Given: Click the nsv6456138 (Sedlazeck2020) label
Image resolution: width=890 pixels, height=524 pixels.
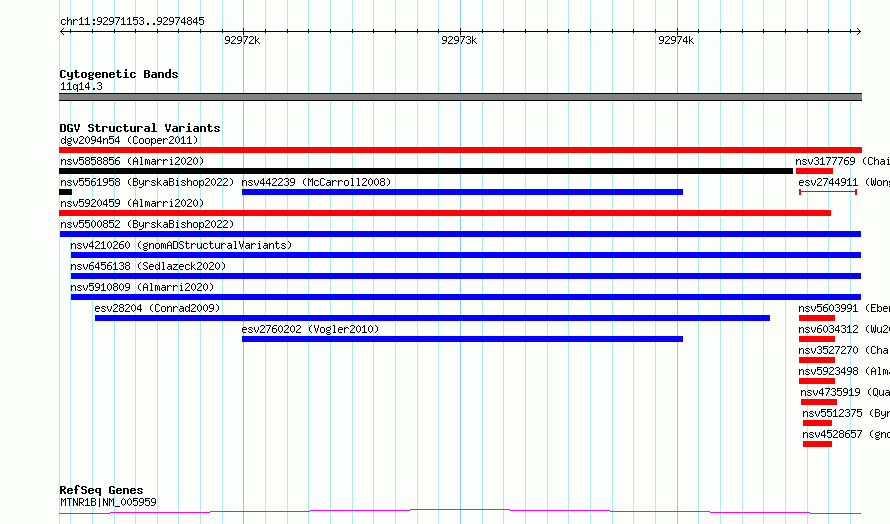Looking at the screenshot, I should [x=148, y=266].
